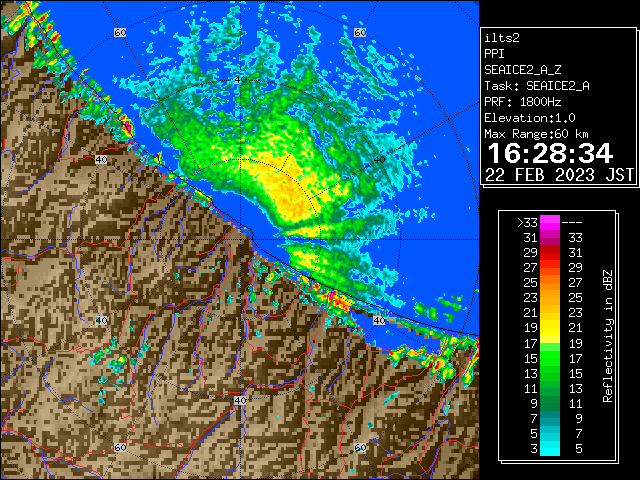Click the 60 km ring label in southwest

coord(120,447)
